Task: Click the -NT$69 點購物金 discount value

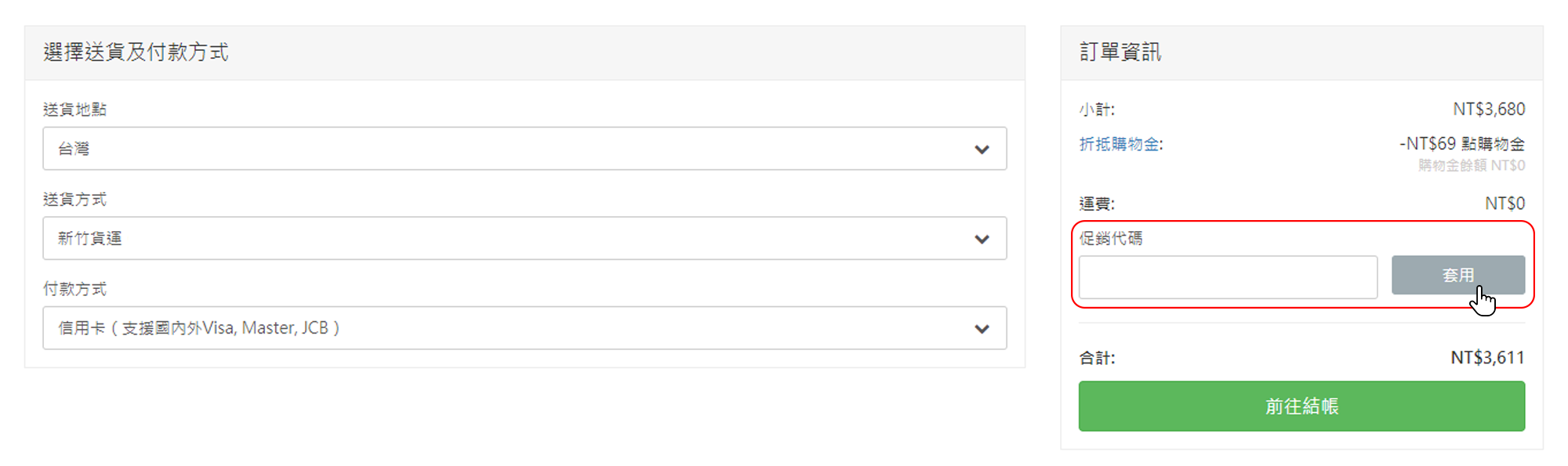Action: [1462, 144]
